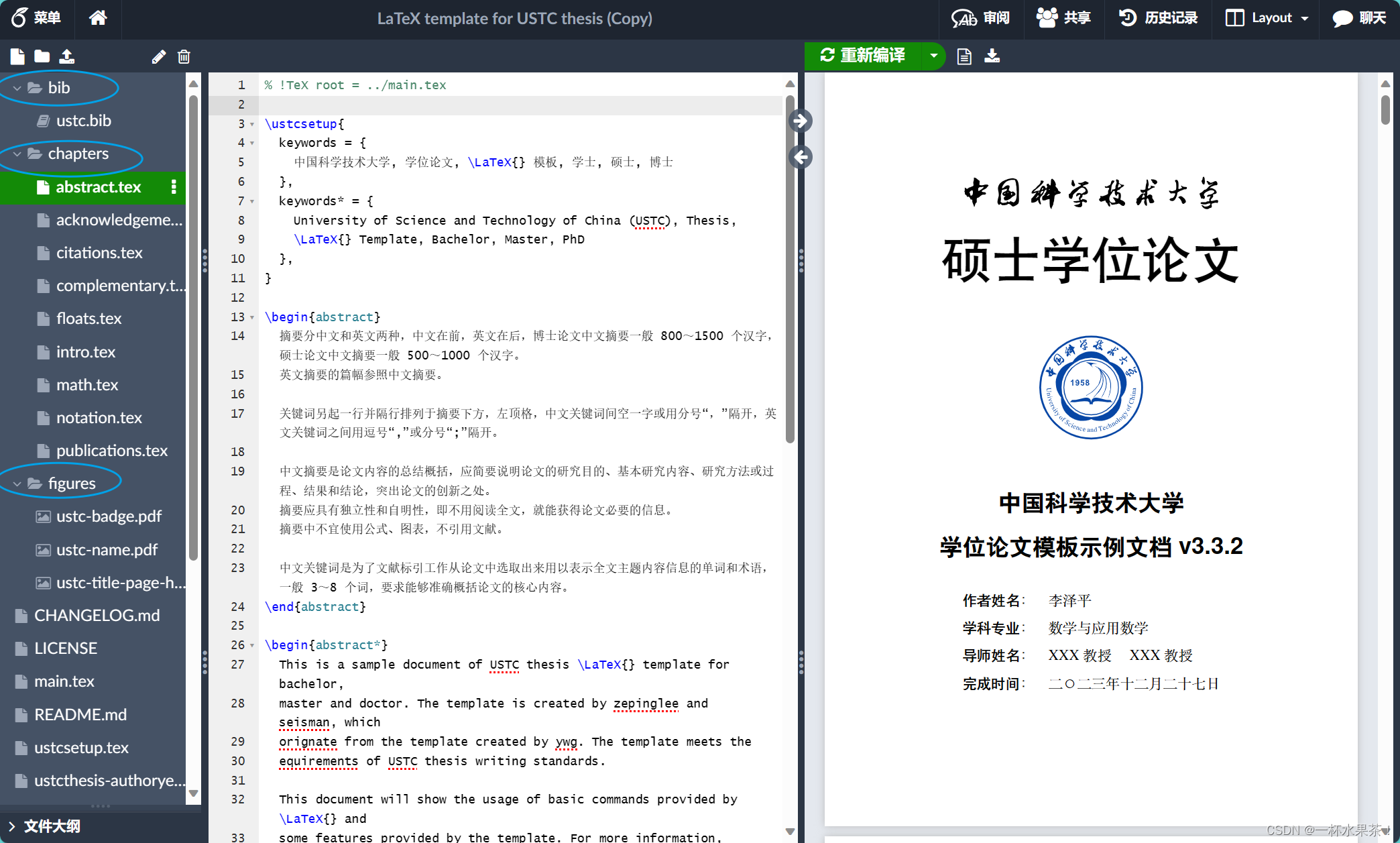This screenshot has width=1400, height=843.
Task: Click the pencil/edit icon in toolbar
Action: (x=157, y=56)
